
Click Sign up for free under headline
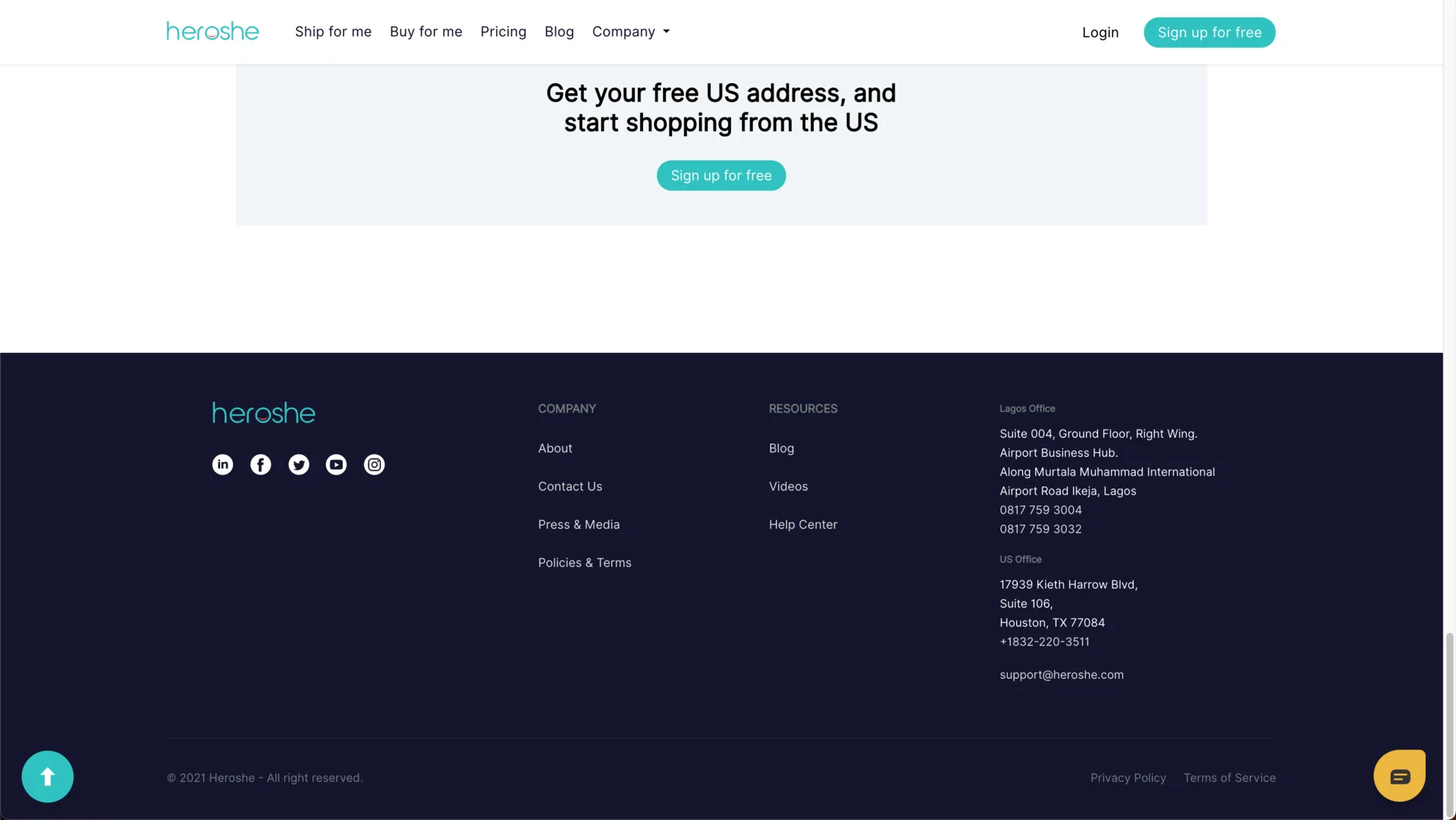click(x=721, y=175)
